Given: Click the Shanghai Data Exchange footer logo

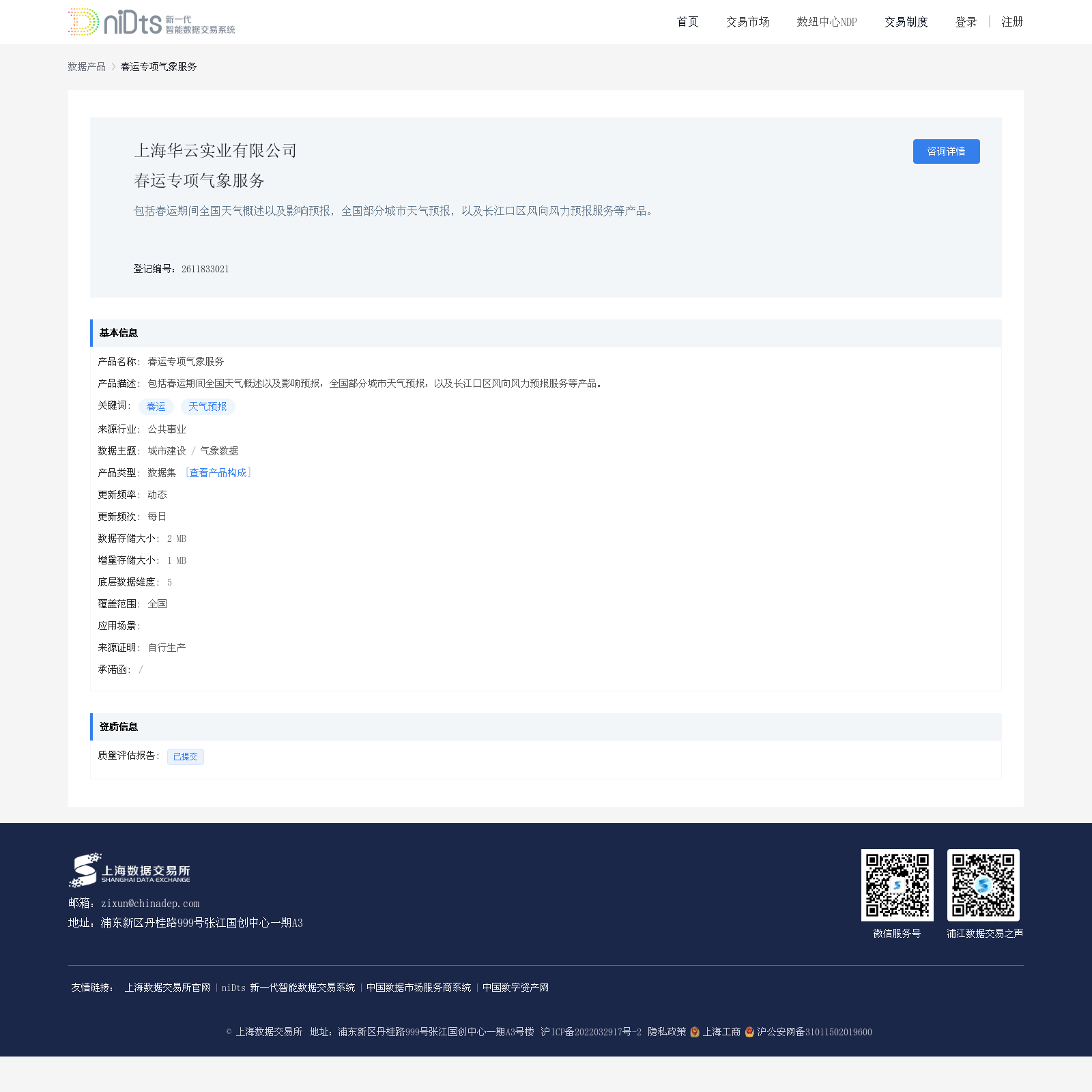Looking at the screenshot, I should click(x=130, y=870).
